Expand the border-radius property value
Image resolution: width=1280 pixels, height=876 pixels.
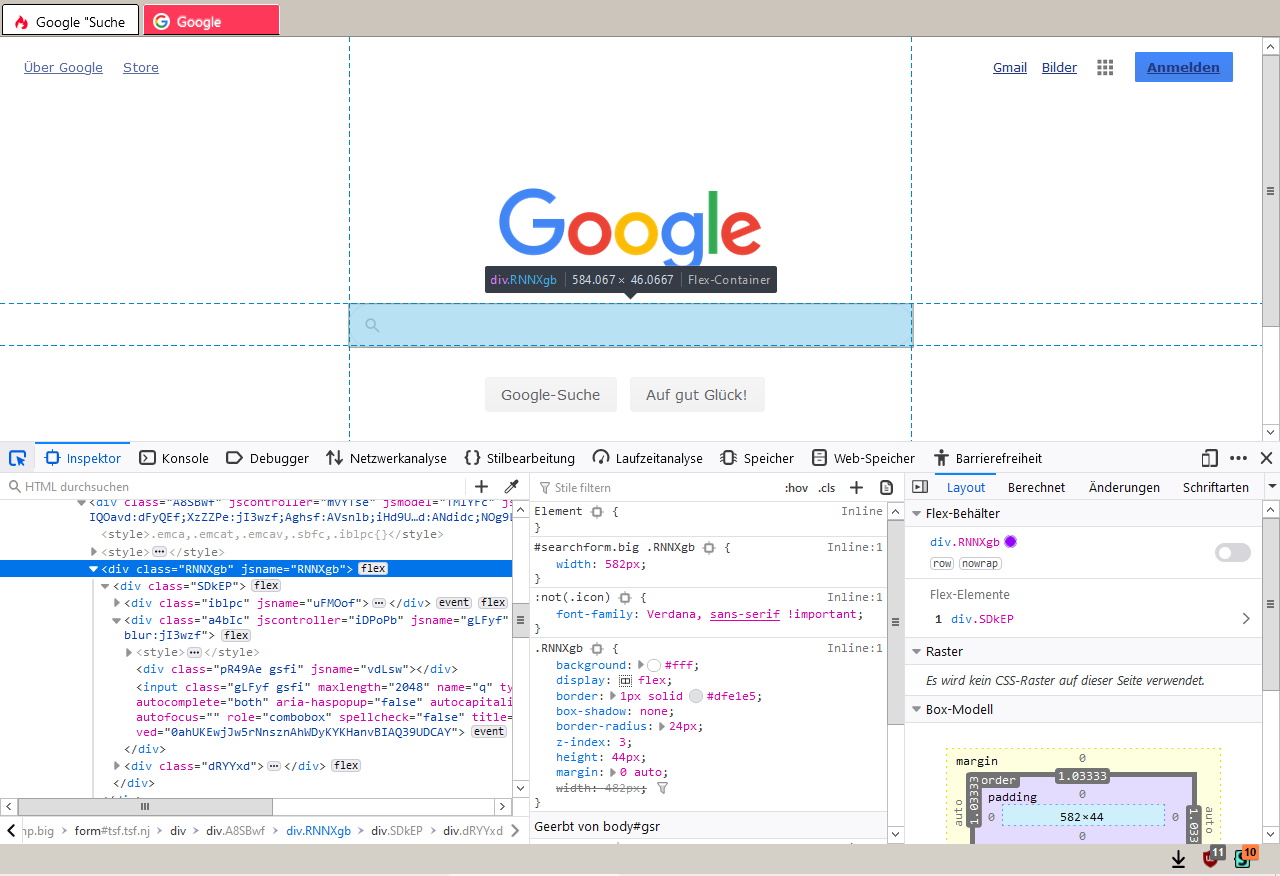[x=662, y=726]
